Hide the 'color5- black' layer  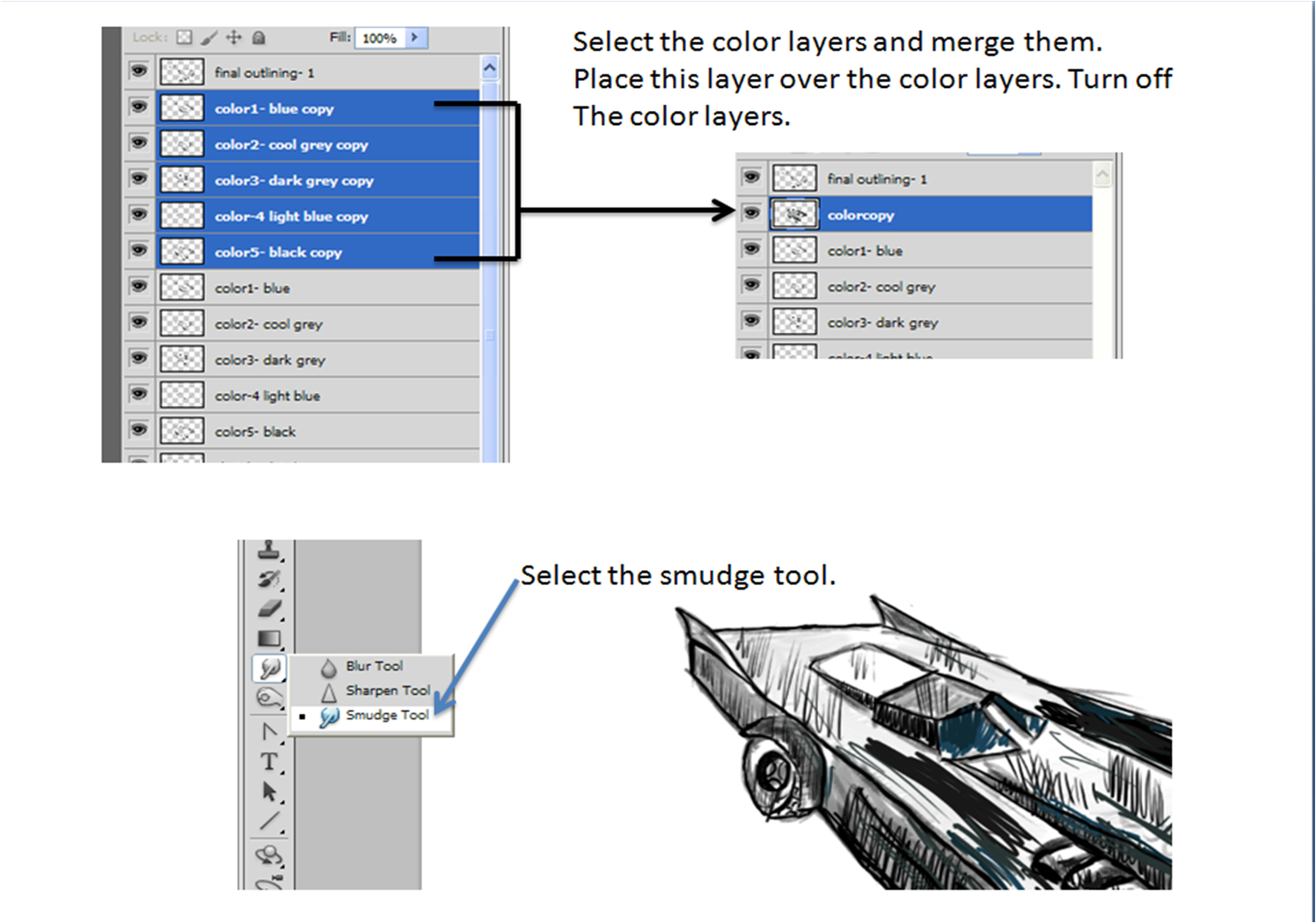coord(138,429)
